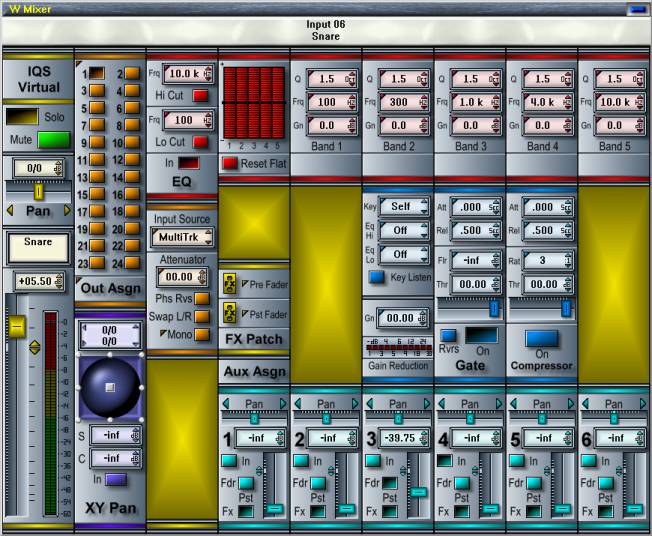Click the Pst Fader FX patch icon
The width and height of the screenshot is (652, 536).
click(228, 314)
